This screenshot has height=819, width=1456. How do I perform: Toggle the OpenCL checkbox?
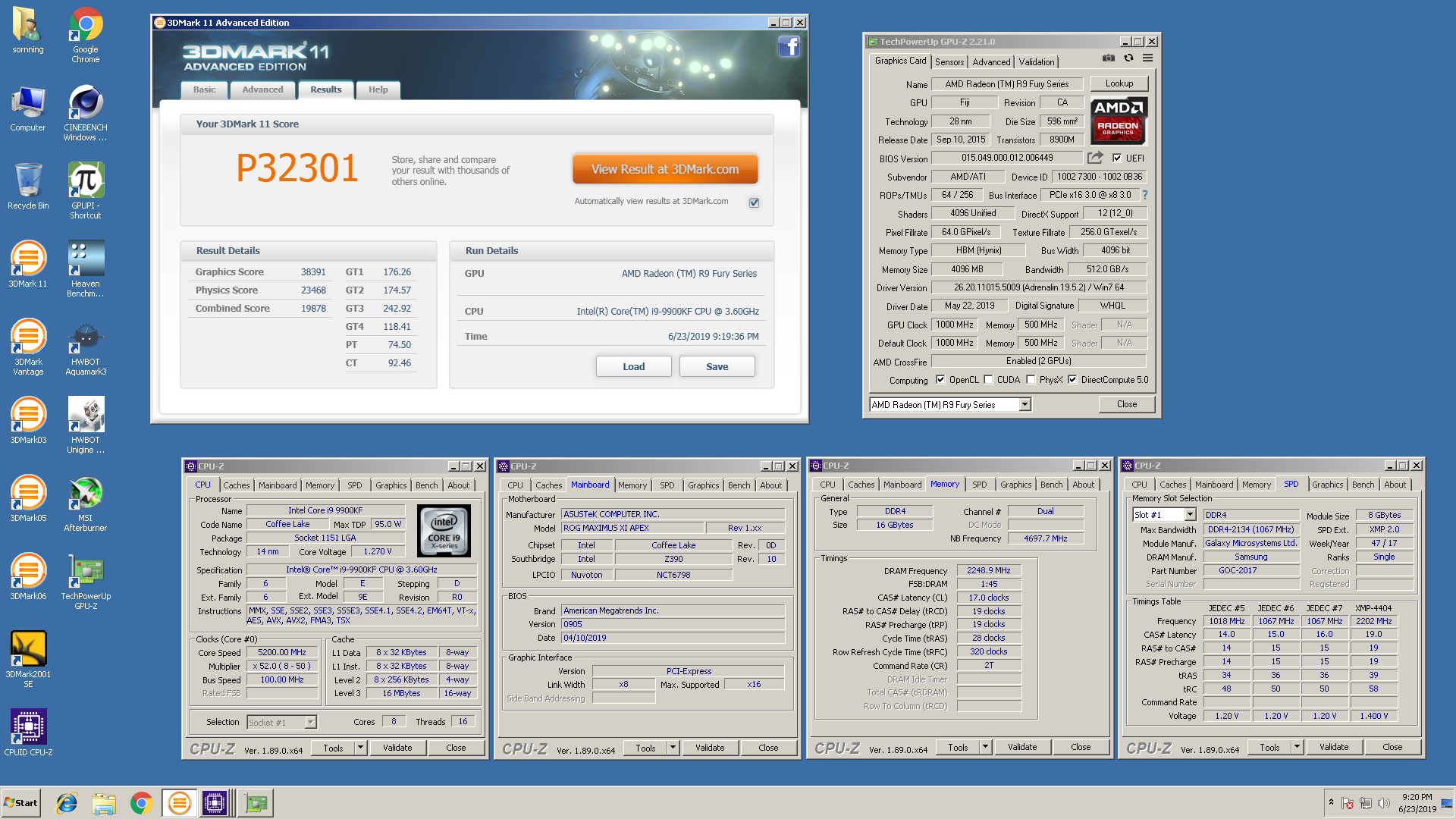tap(940, 380)
